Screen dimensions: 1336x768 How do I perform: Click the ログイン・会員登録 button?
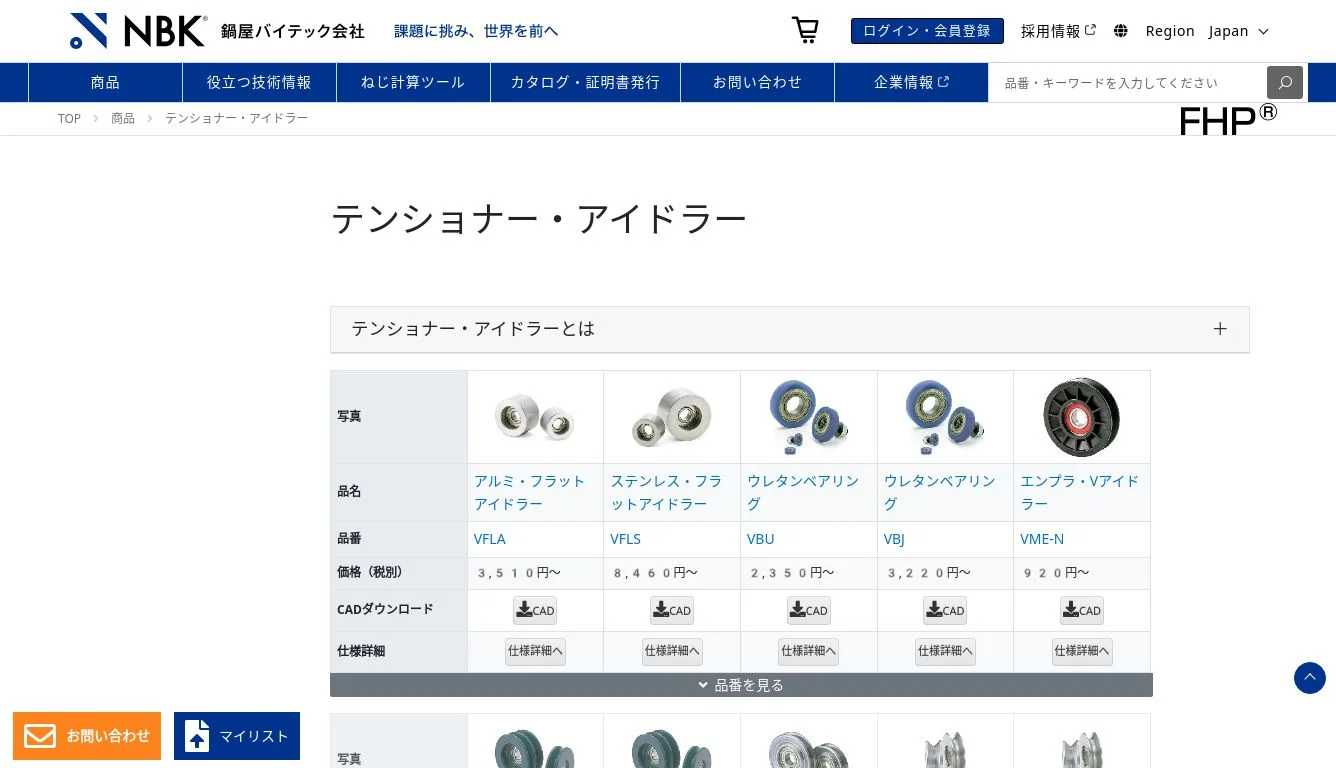(926, 30)
